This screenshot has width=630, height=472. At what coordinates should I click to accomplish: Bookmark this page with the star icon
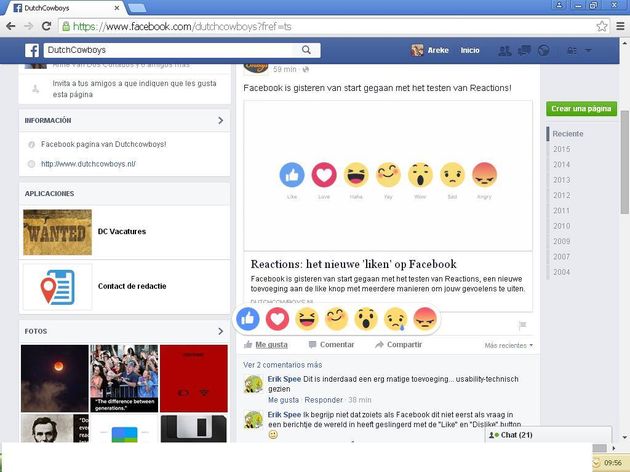pyautogui.click(x=602, y=25)
